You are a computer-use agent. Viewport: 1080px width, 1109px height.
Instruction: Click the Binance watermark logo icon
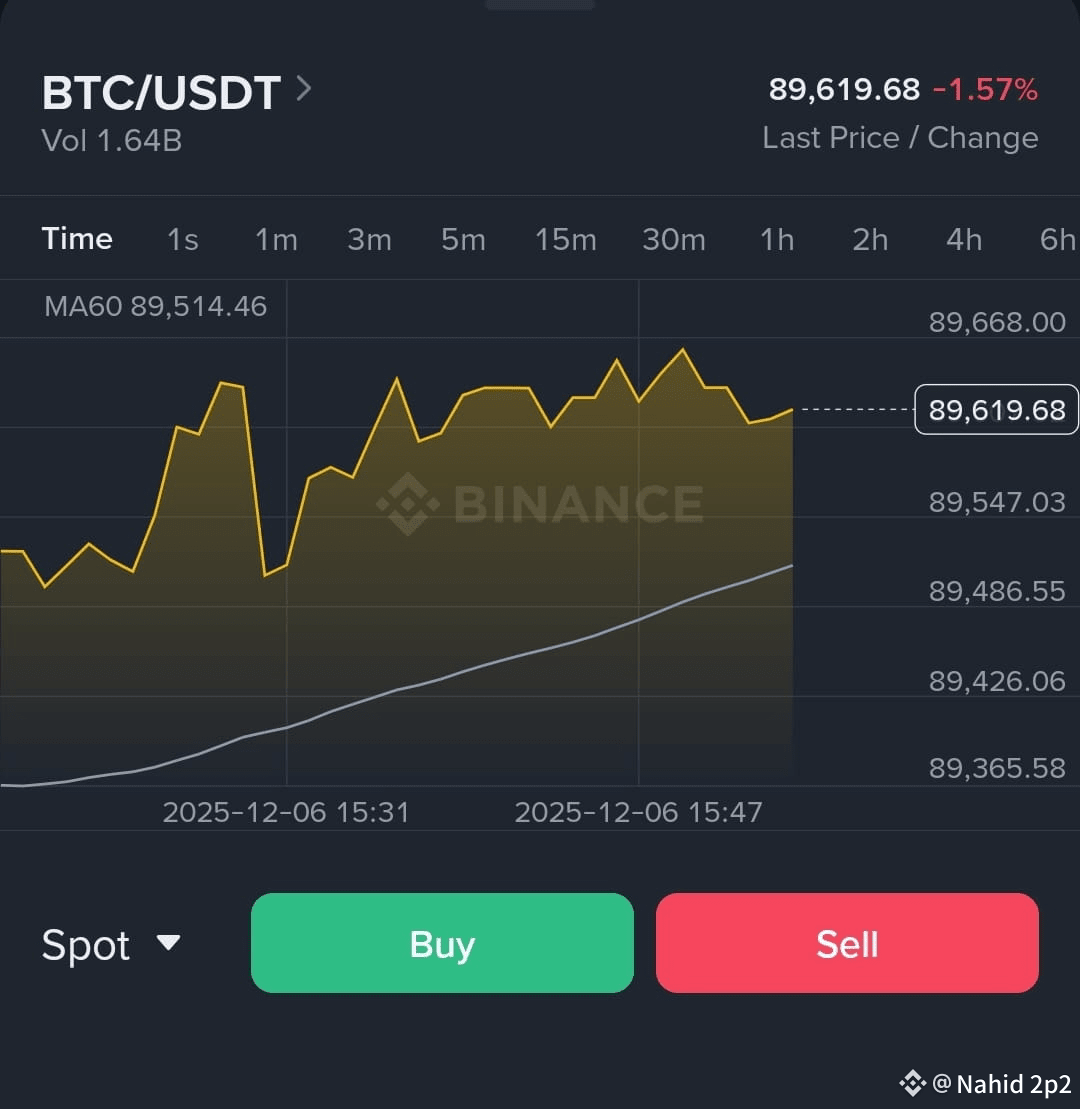click(x=407, y=503)
